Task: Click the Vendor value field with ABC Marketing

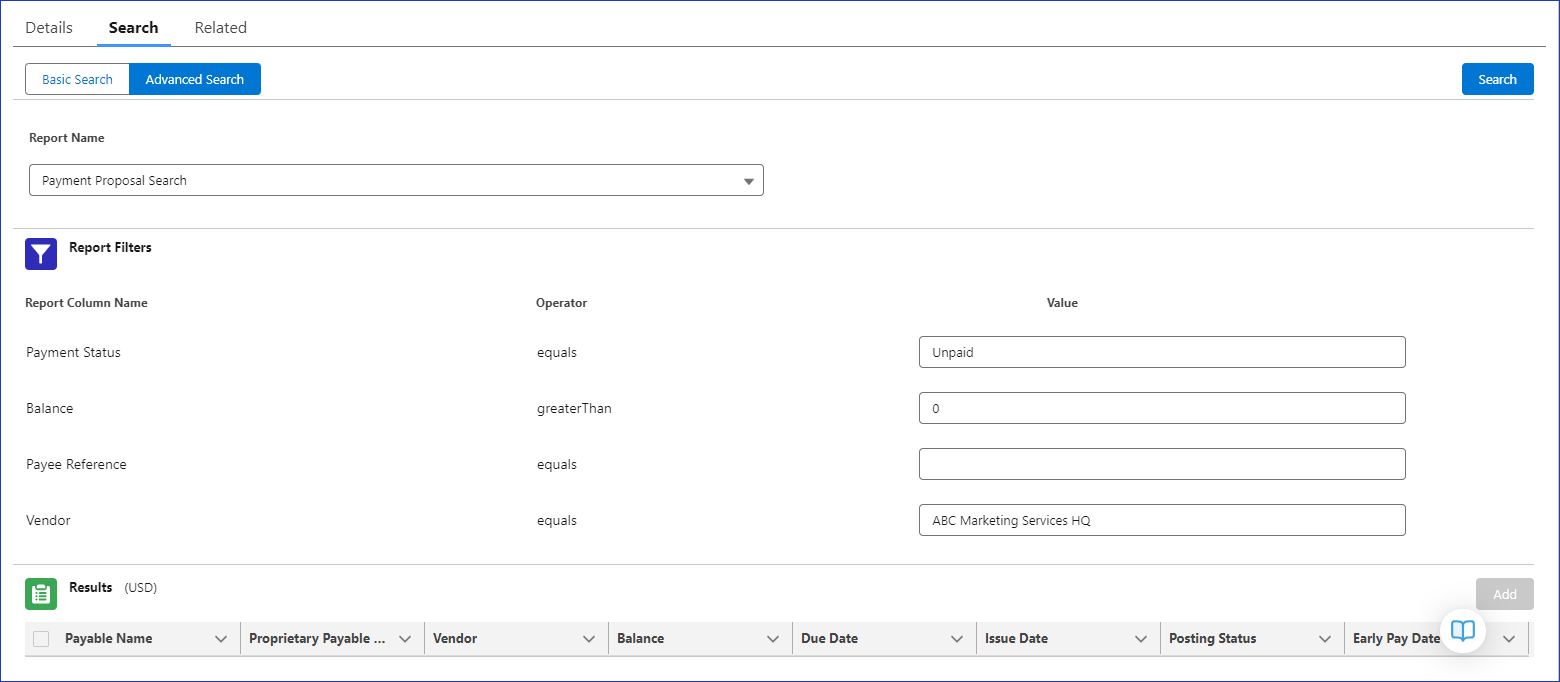Action: pos(1162,520)
